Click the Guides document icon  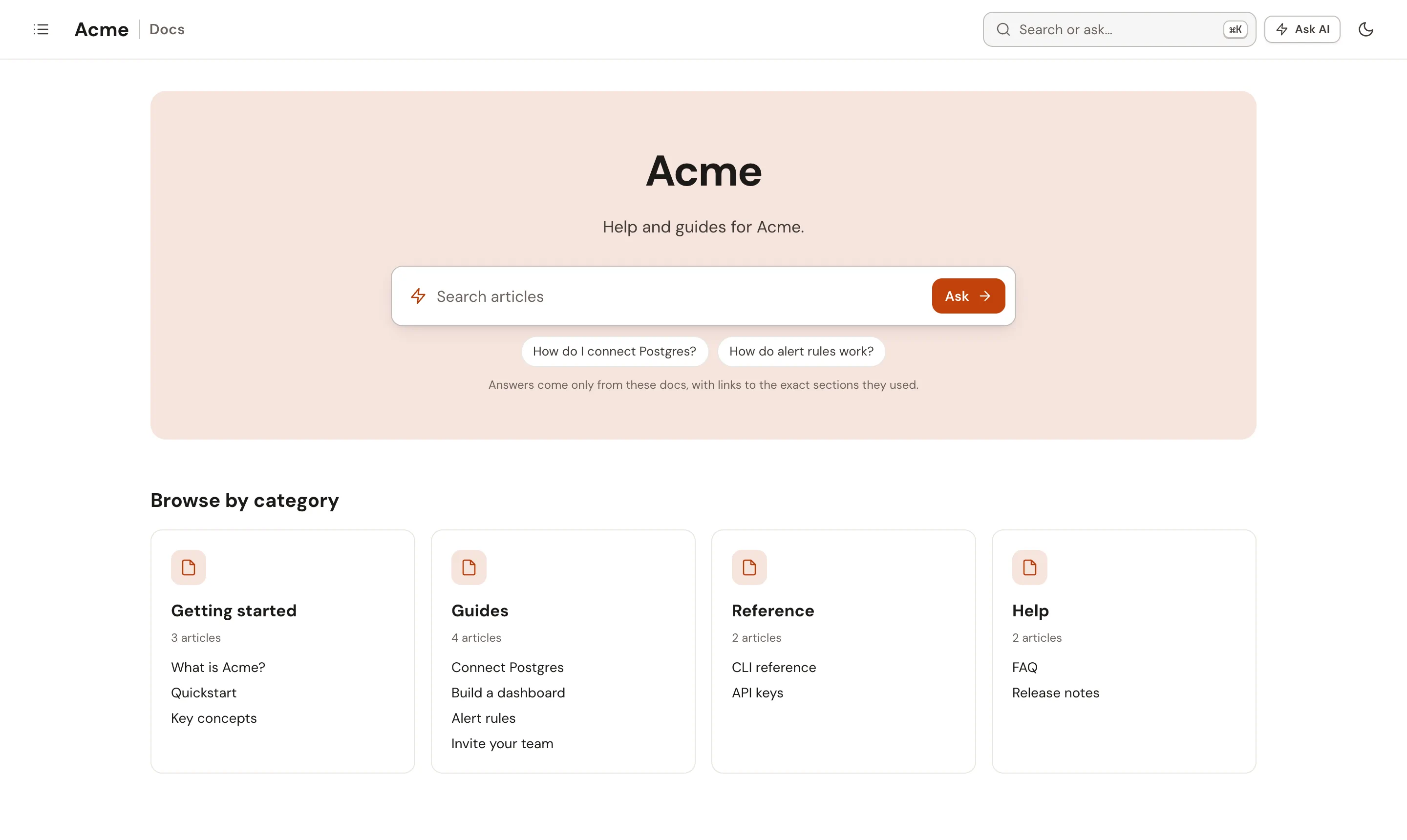(469, 567)
